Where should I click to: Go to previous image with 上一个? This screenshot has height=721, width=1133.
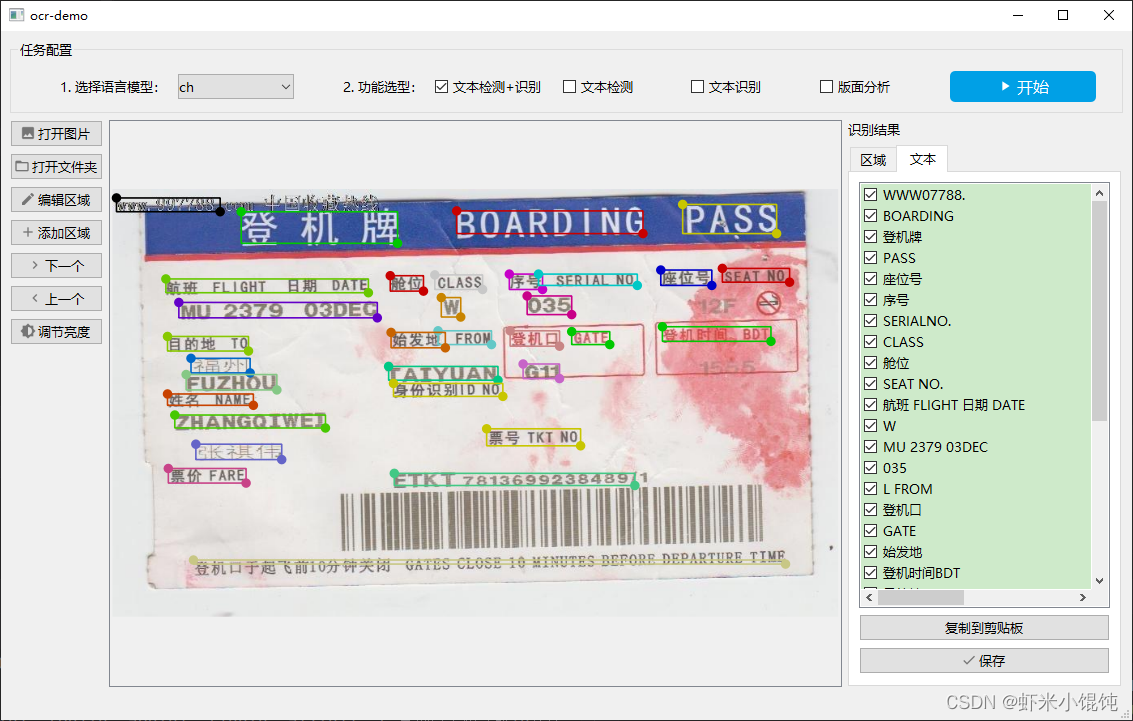56,298
